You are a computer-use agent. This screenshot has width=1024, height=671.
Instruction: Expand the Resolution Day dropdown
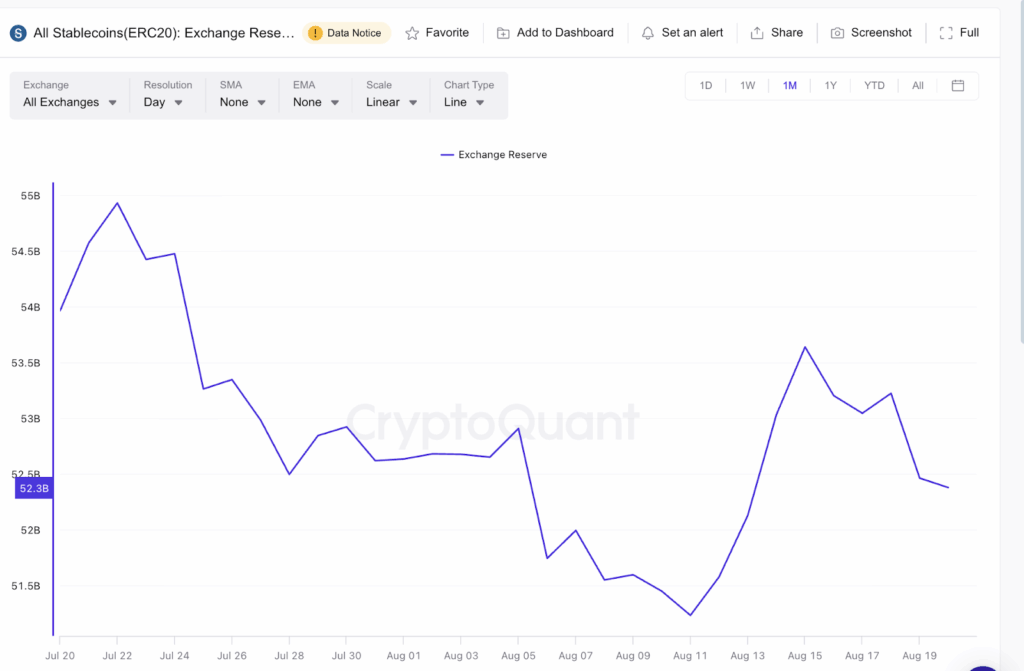coord(167,95)
